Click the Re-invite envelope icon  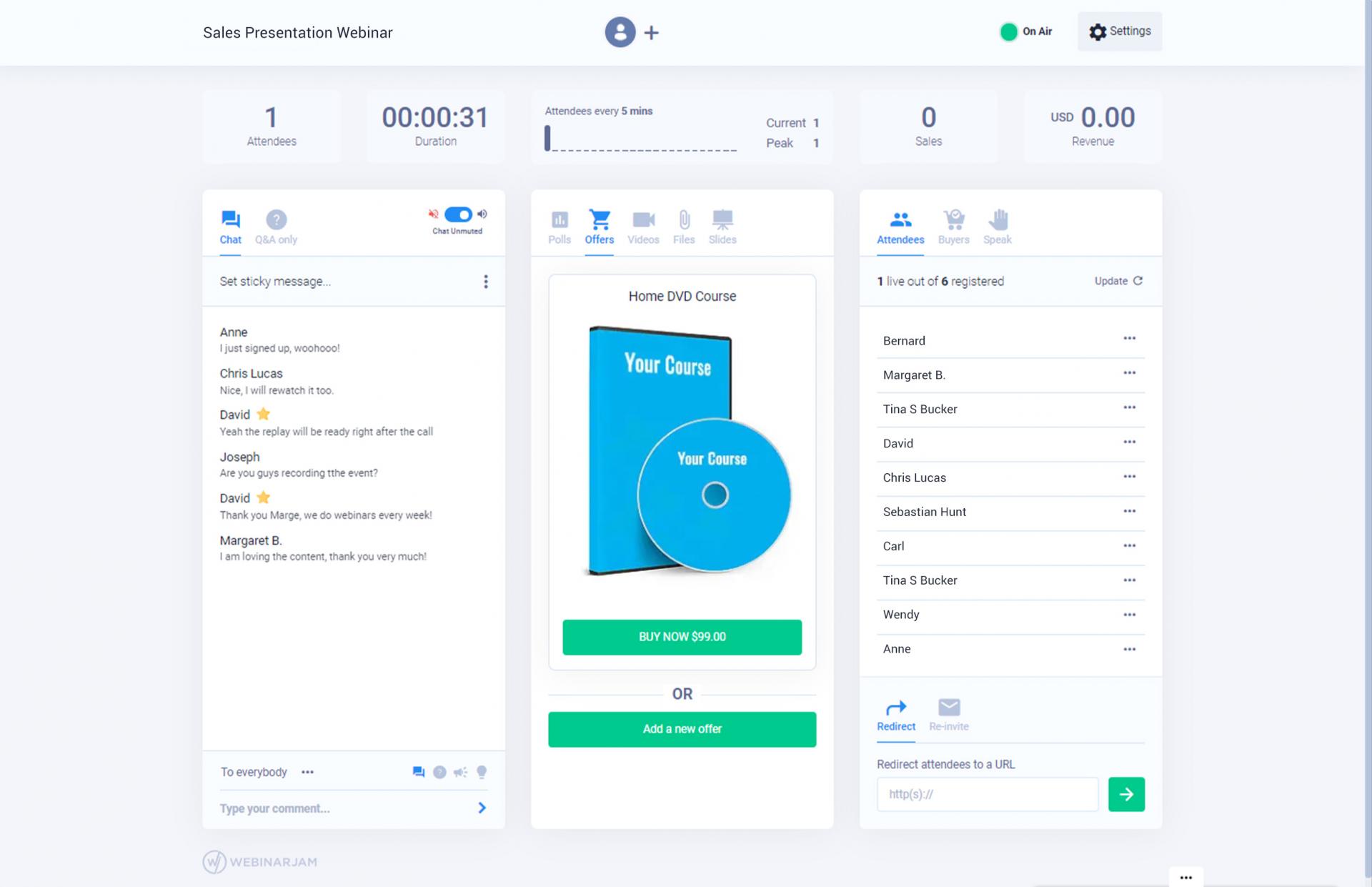(949, 708)
